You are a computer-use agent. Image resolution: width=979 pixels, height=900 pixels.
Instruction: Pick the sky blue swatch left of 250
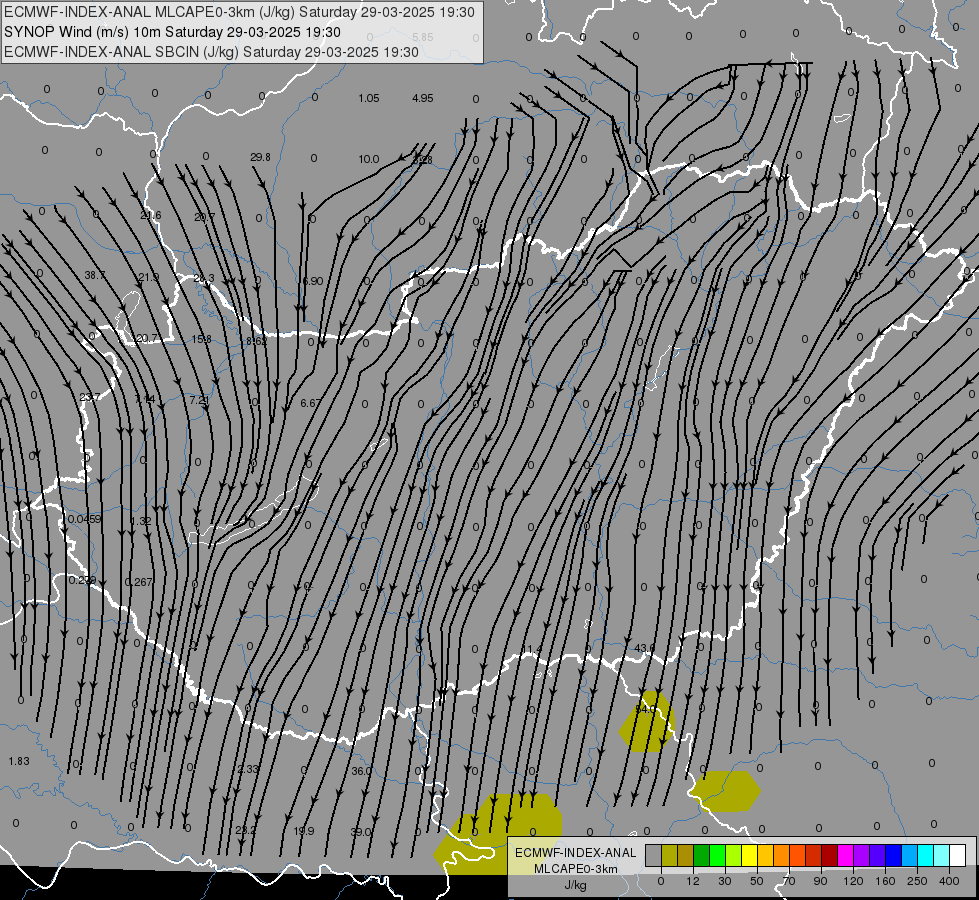(x=910, y=855)
